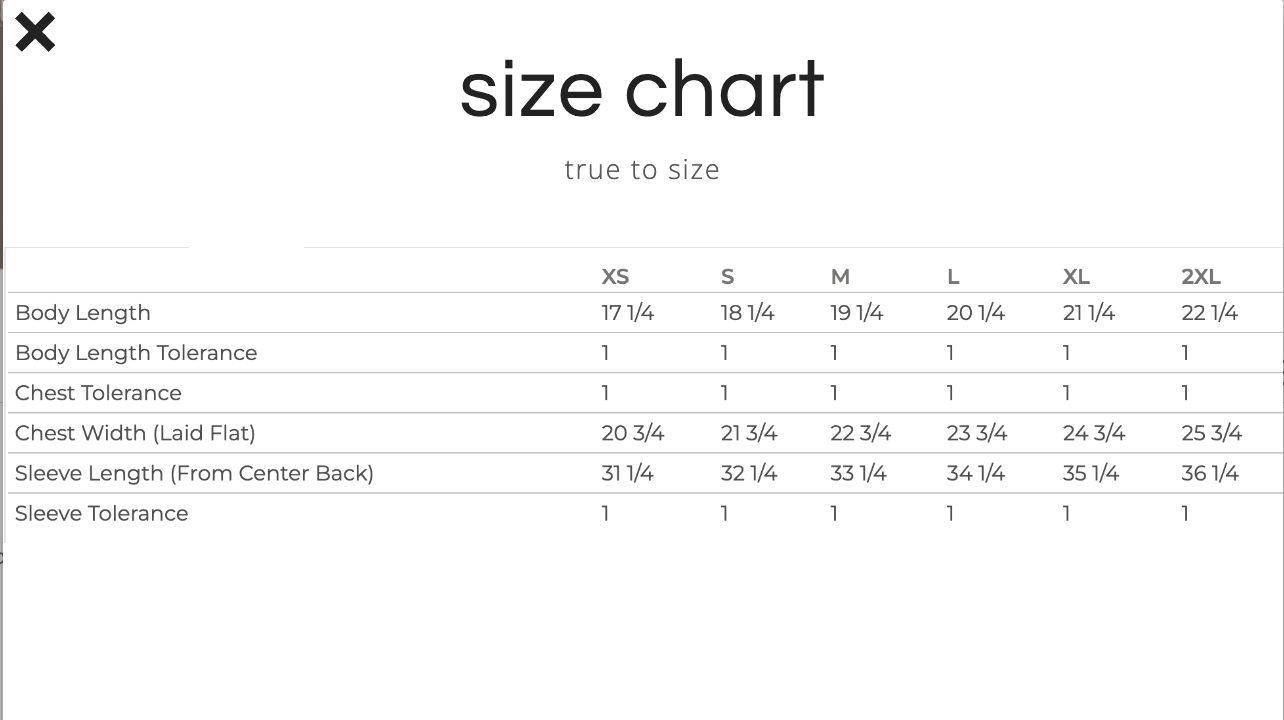
Task: Click the 2XL chest width value 25 3/4
Action: (1211, 433)
